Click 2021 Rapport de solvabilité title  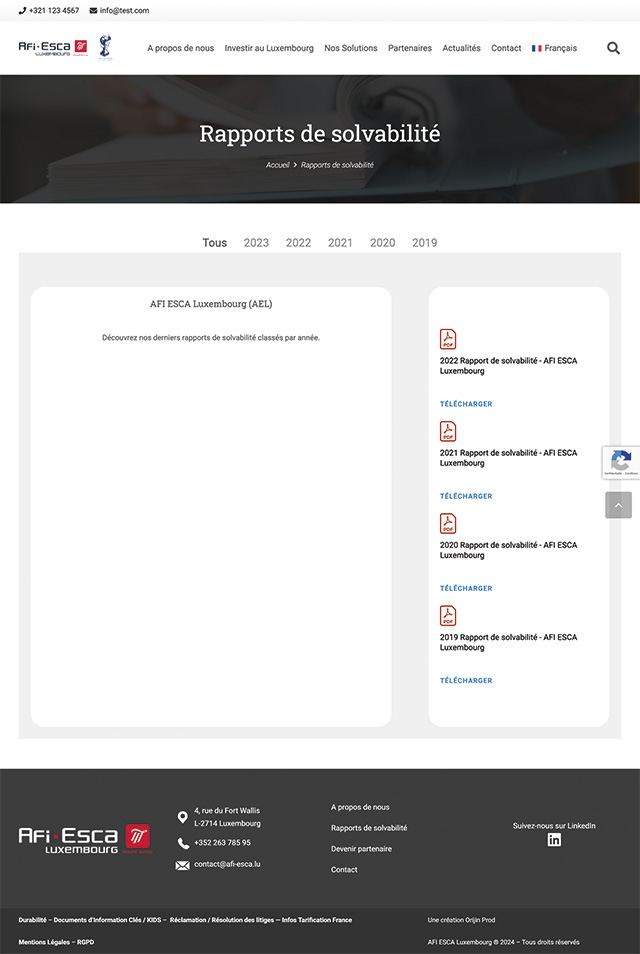click(509, 458)
